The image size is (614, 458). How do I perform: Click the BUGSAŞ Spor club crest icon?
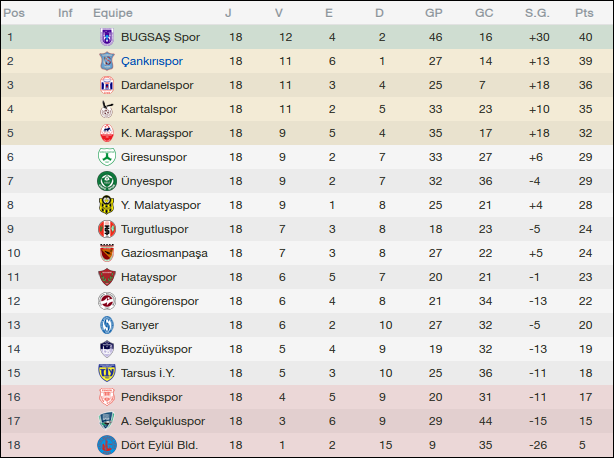pos(106,37)
